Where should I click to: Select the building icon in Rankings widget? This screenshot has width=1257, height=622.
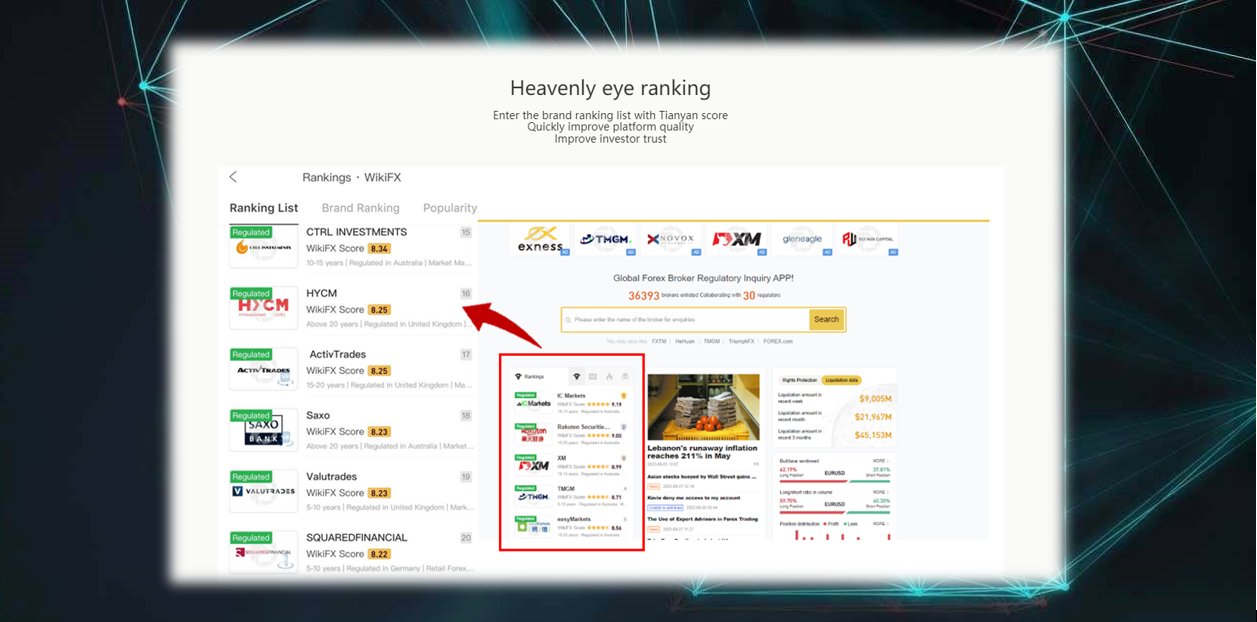click(625, 377)
